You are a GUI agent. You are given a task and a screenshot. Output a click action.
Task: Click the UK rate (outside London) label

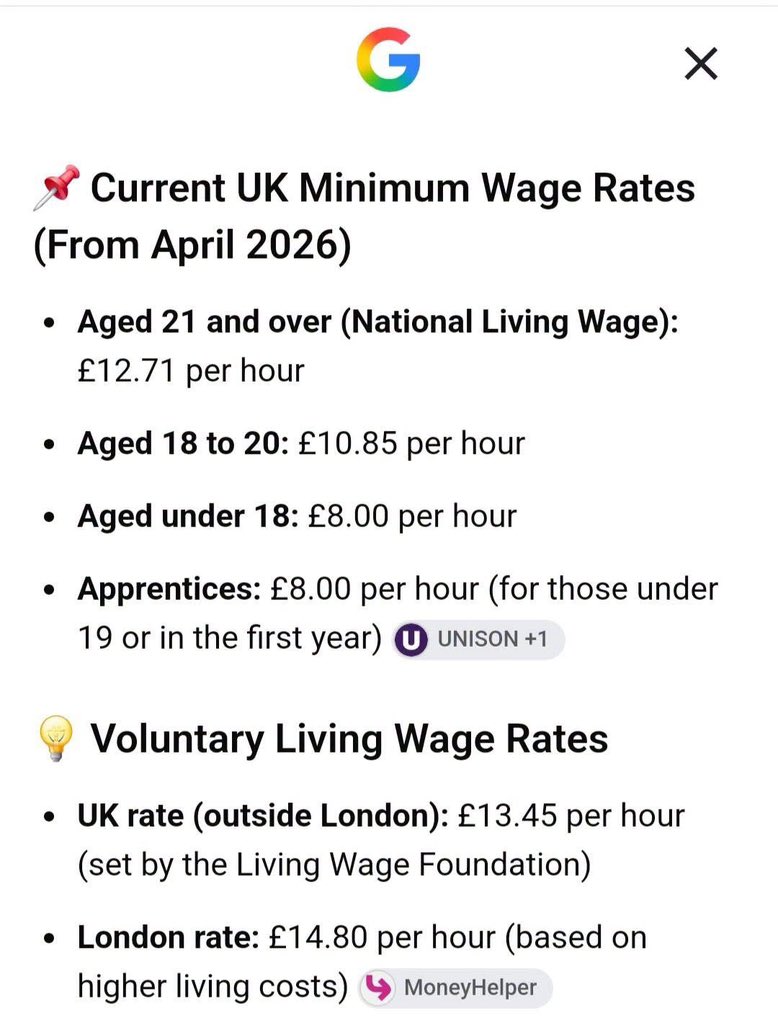pyautogui.click(x=263, y=816)
